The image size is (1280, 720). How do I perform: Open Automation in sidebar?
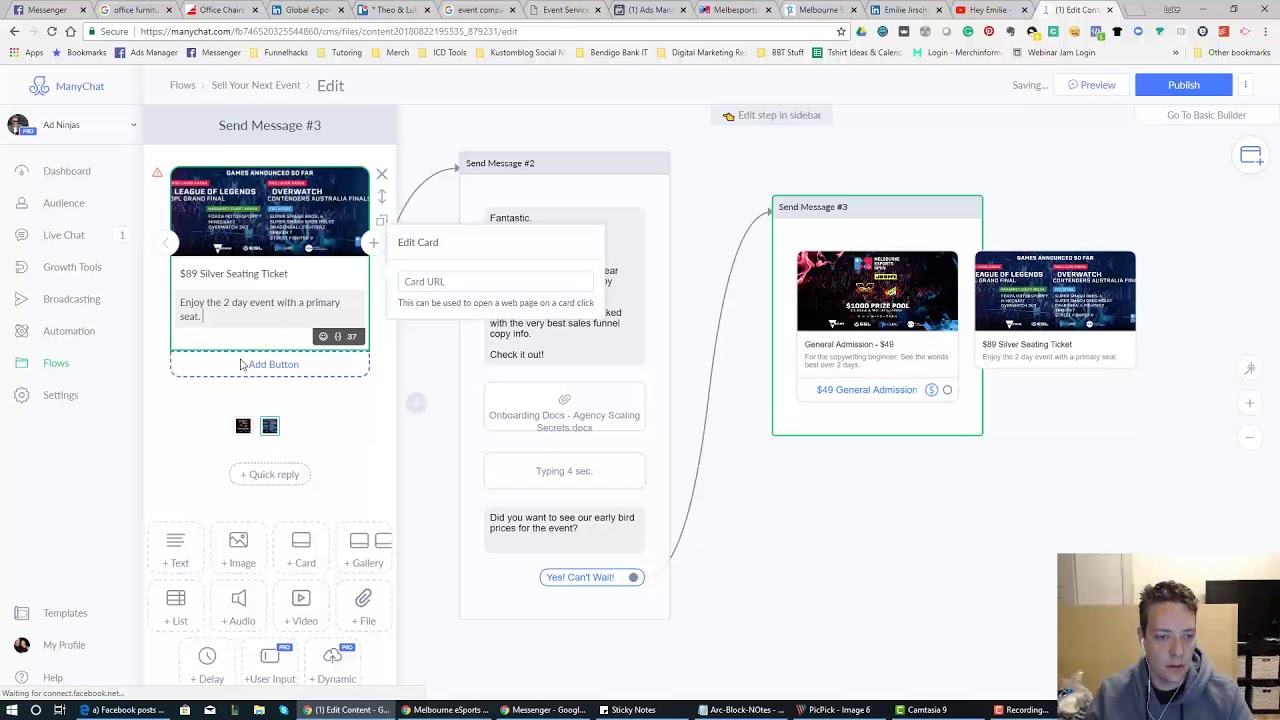(69, 331)
